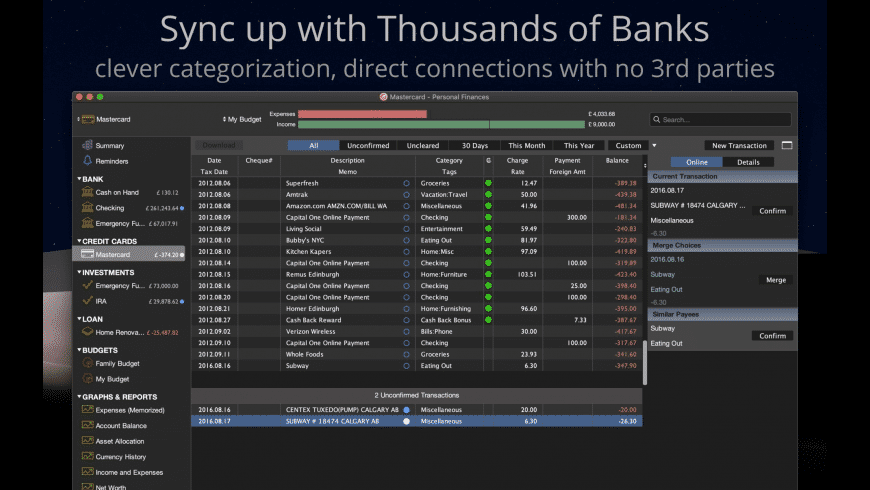
Task: Click green status dot for Bubby's NYC
Action: click(488, 240)
